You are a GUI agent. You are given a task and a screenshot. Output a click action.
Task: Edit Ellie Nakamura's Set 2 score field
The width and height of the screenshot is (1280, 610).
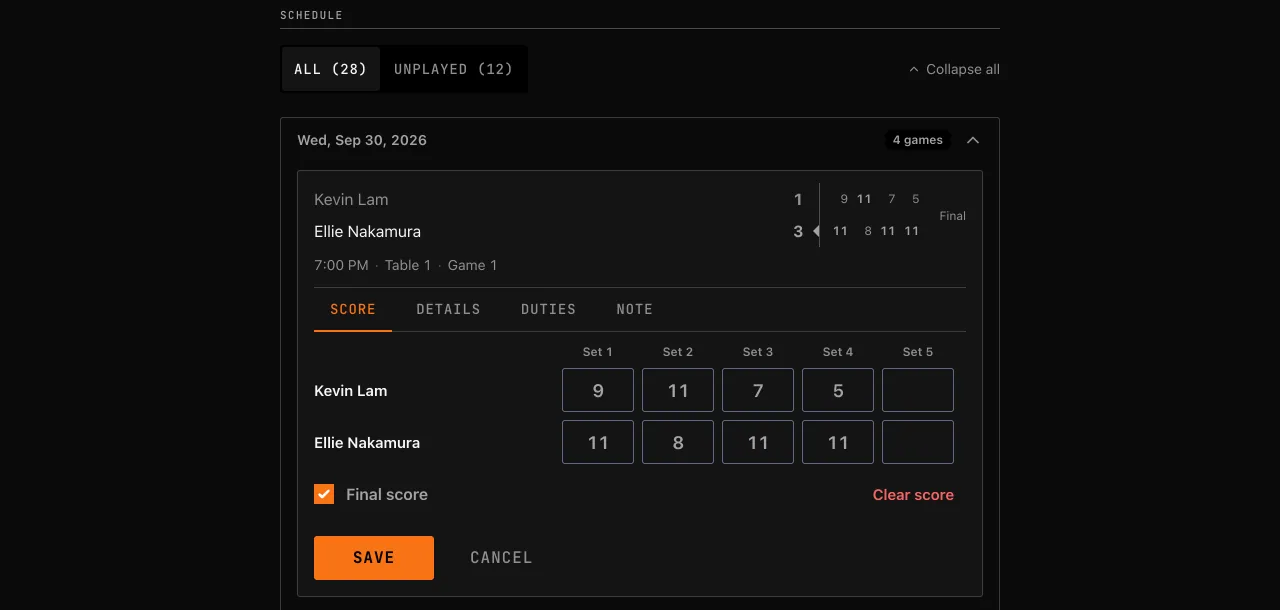click(678, 442)
